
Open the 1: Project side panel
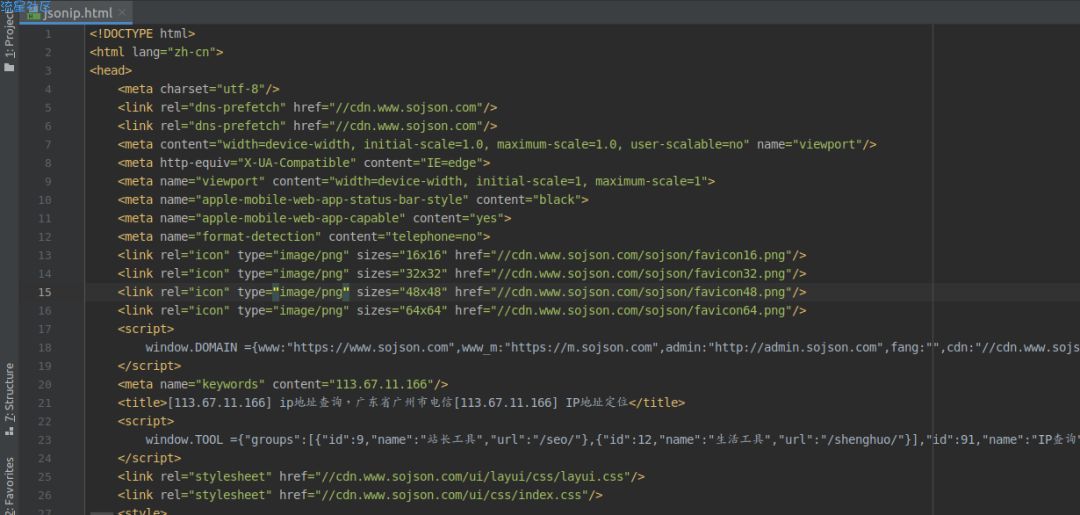[9, 33]
